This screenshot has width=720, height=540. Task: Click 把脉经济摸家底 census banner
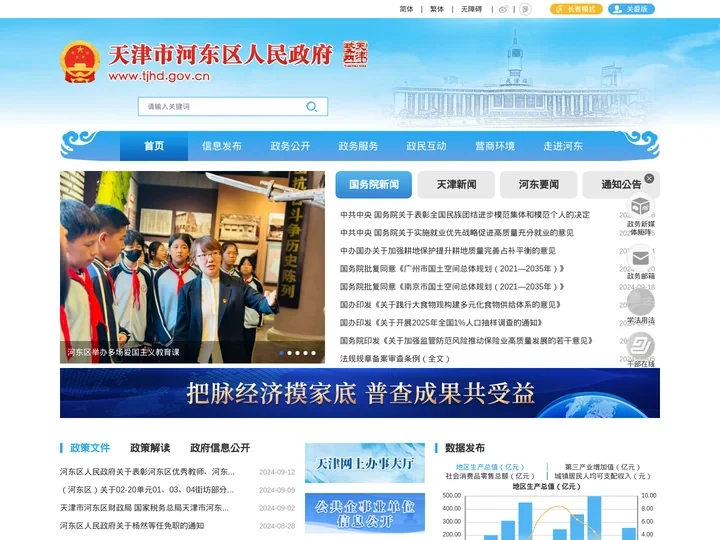(x=360, y=393)
